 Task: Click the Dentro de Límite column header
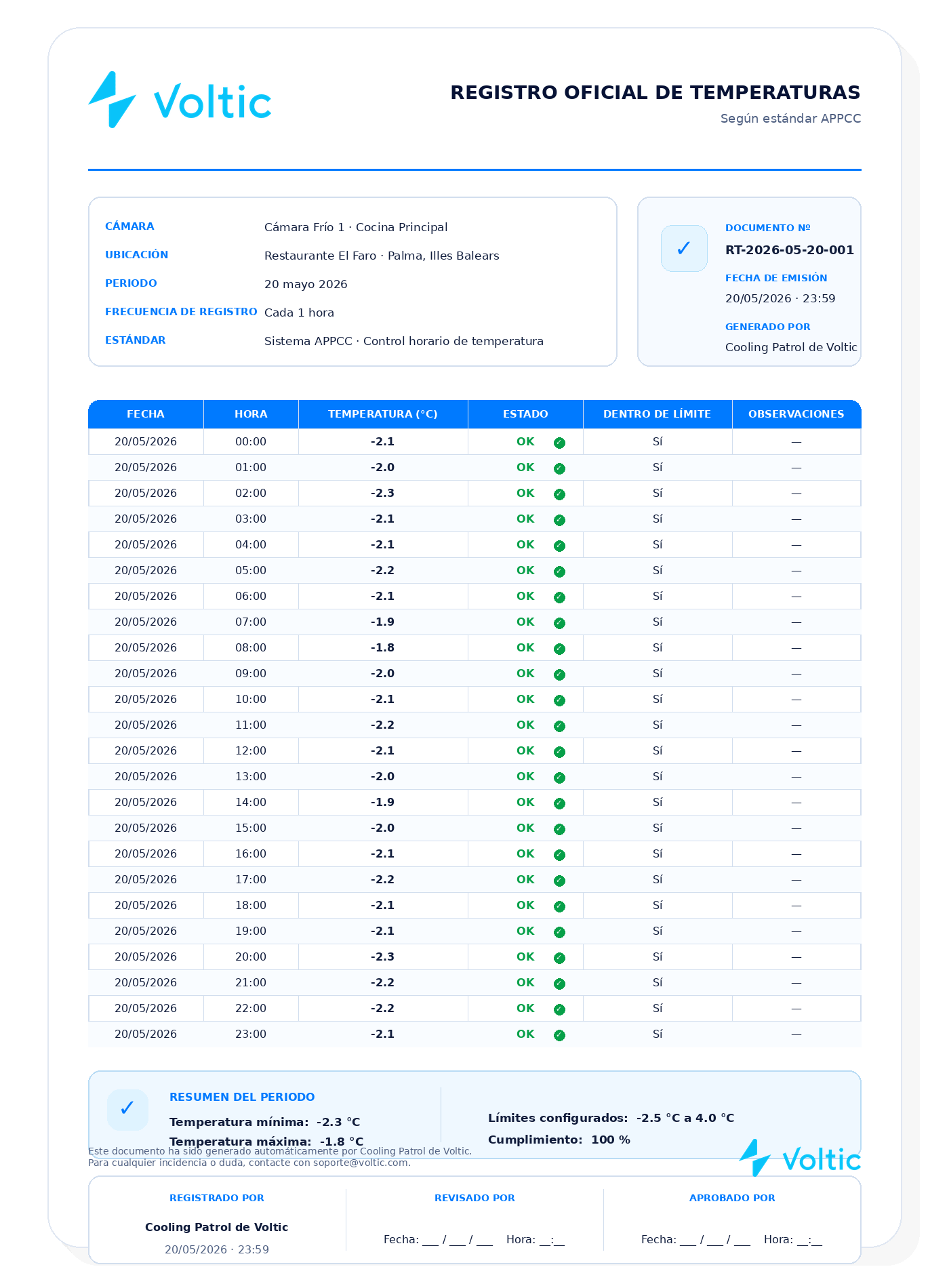click(x=658, y=414)
